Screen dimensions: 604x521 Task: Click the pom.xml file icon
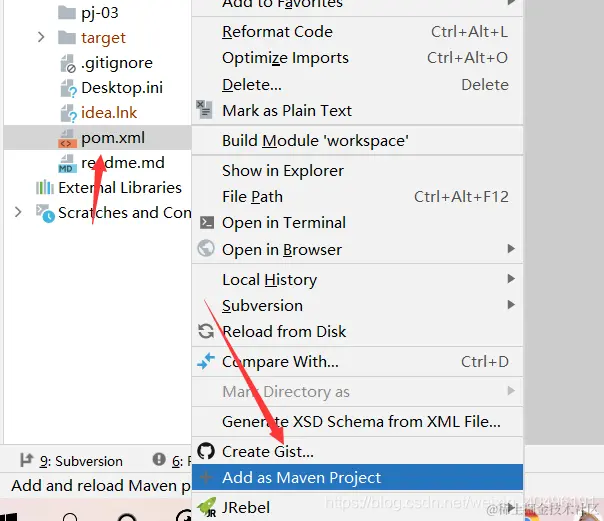pyautogui.click(x=67, y=139)
